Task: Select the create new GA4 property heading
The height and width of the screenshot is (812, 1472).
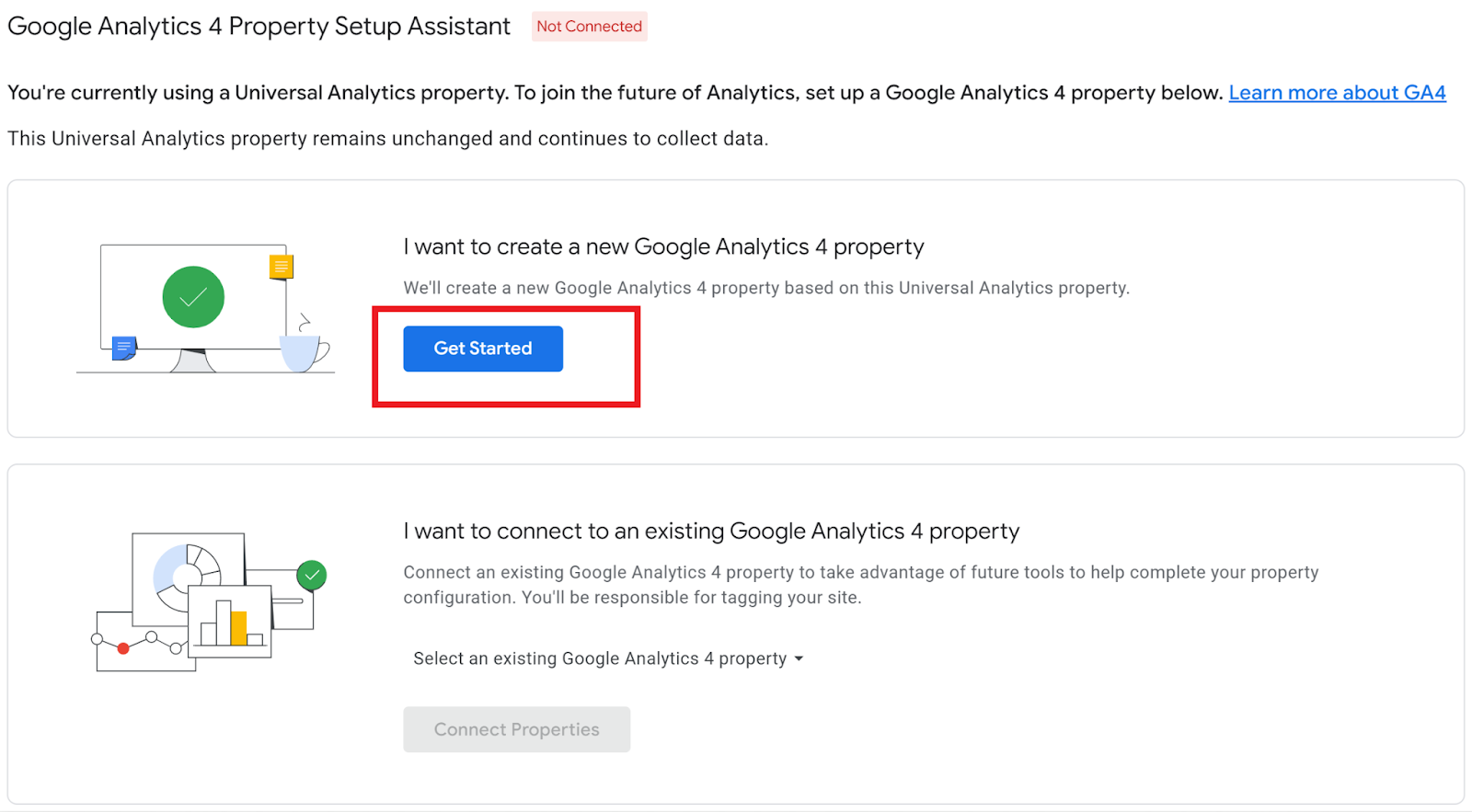Action: click(662, 246)
